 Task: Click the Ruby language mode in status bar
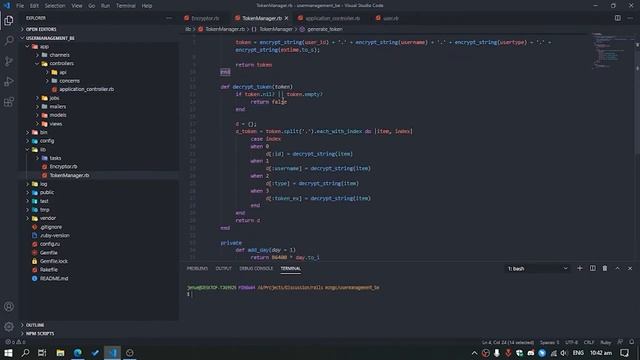point(606,342)
